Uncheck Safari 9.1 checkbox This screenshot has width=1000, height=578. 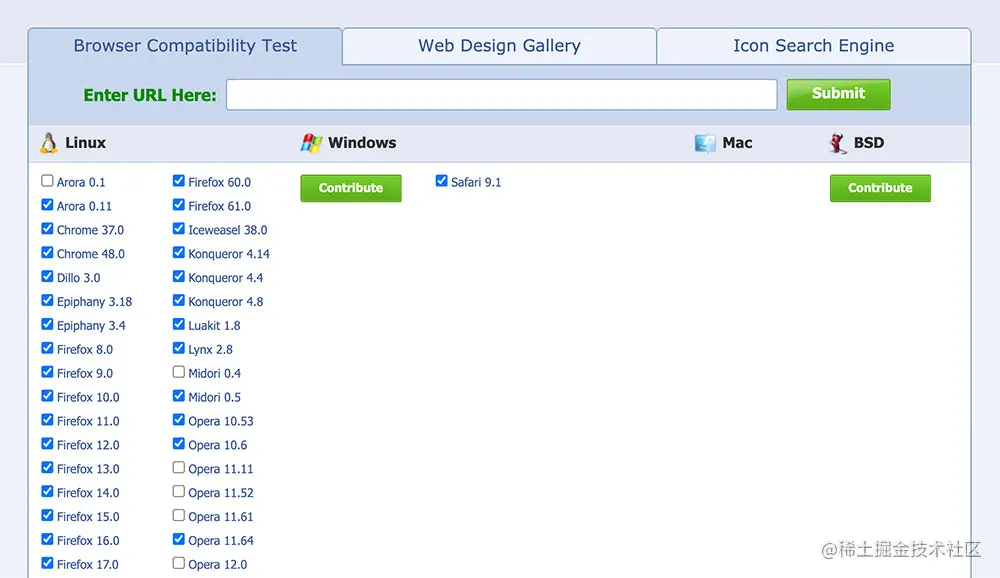441,181
